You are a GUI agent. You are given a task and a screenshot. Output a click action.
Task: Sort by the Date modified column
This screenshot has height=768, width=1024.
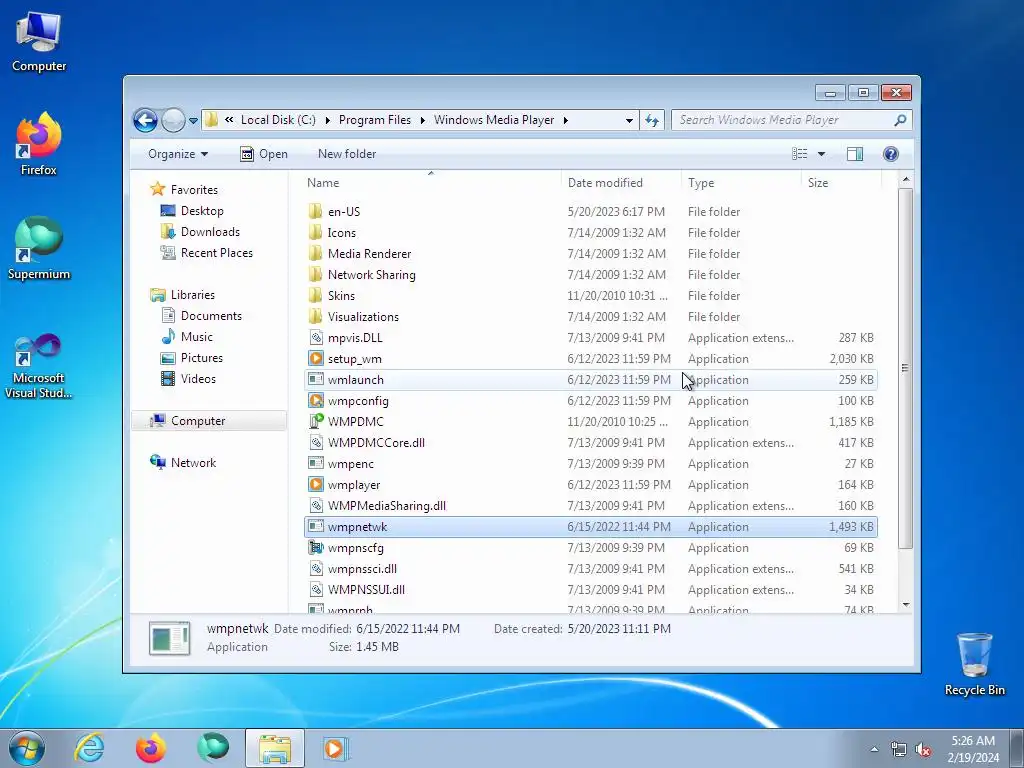[x=620, y=183]
